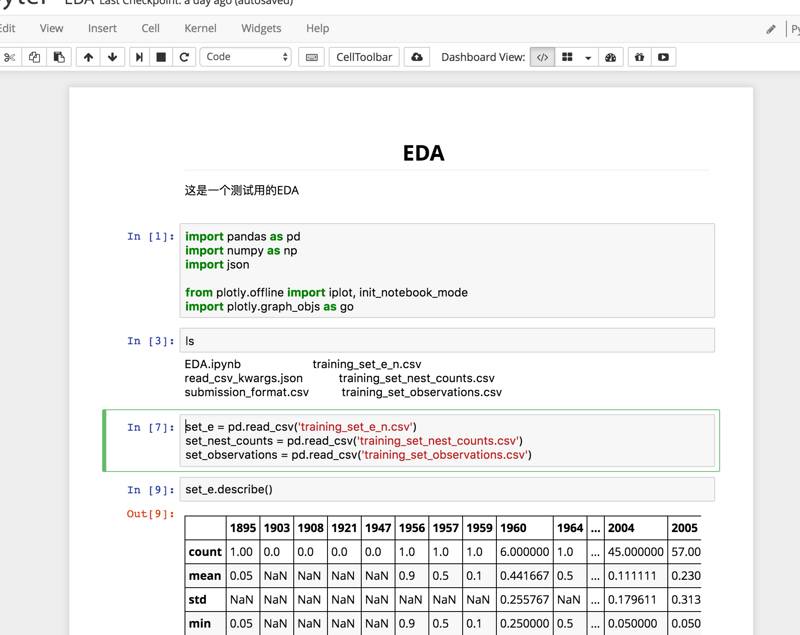This screenshot has height=635, width=800.
Task: Open the View menu
Action: pos(52,28)
